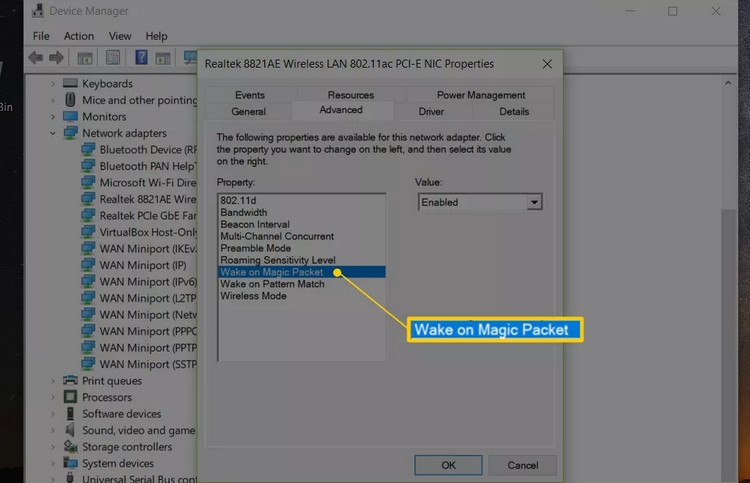750x483 pixels.
Task: Click the Sound, video and game controllers icon
Action: pos(70,430)
